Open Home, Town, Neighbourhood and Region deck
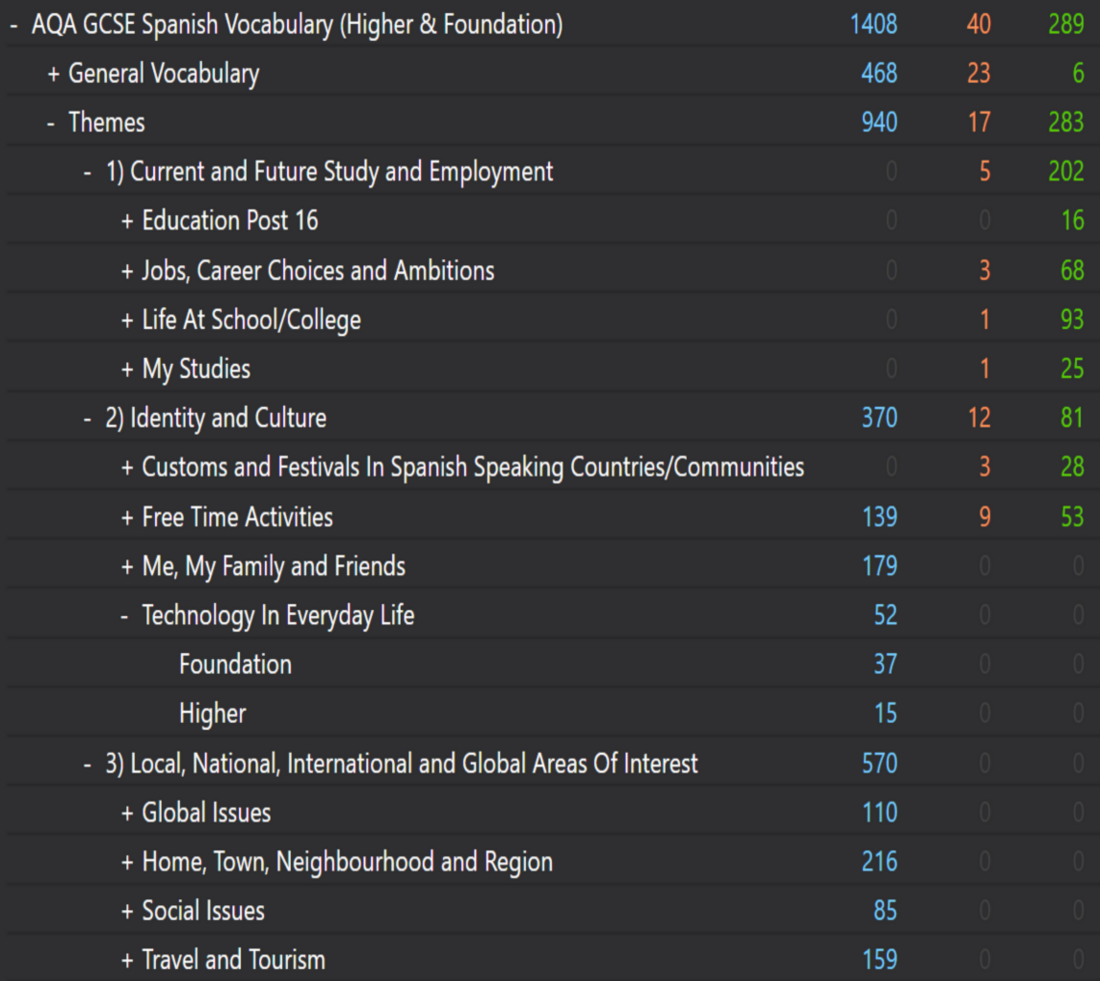The height and width of the screenshot is (981, 1100). pos(347,862)
